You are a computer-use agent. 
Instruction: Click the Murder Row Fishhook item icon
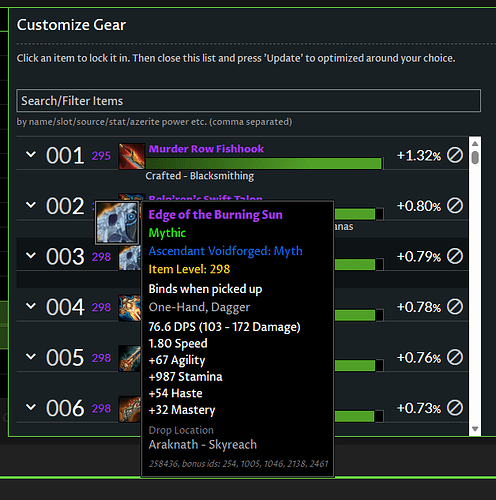click(x=132, y=156)
